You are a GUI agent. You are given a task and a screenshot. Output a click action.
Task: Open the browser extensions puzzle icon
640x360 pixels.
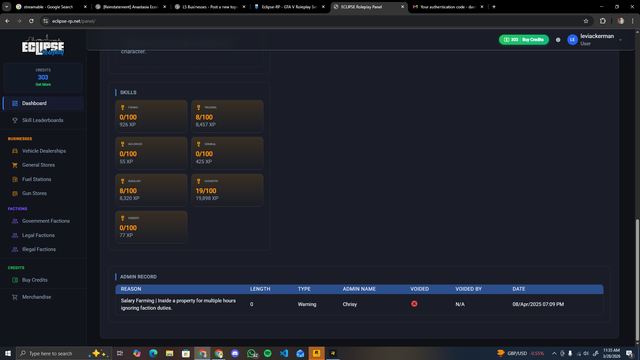[603, 21]
